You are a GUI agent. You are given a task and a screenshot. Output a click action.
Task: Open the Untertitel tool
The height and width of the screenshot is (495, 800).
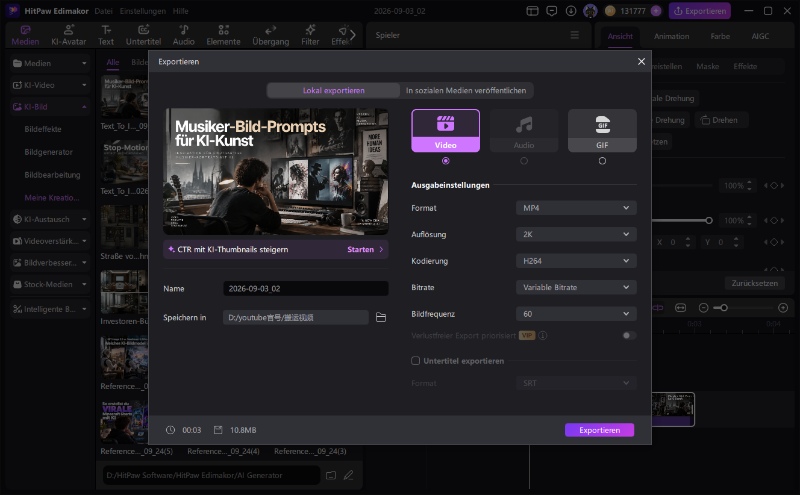pos(143,36)
